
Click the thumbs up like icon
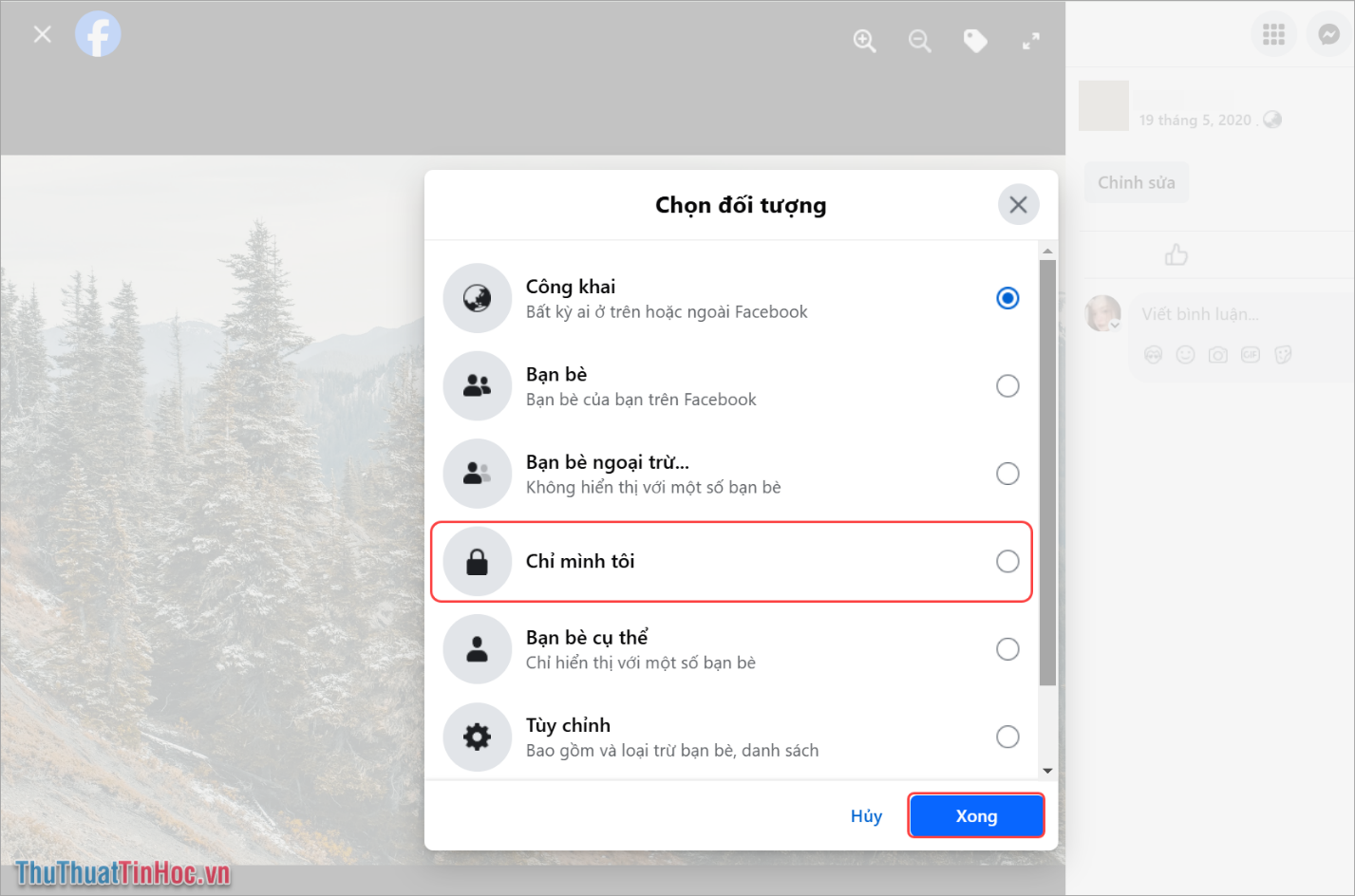coord(1176,255)
